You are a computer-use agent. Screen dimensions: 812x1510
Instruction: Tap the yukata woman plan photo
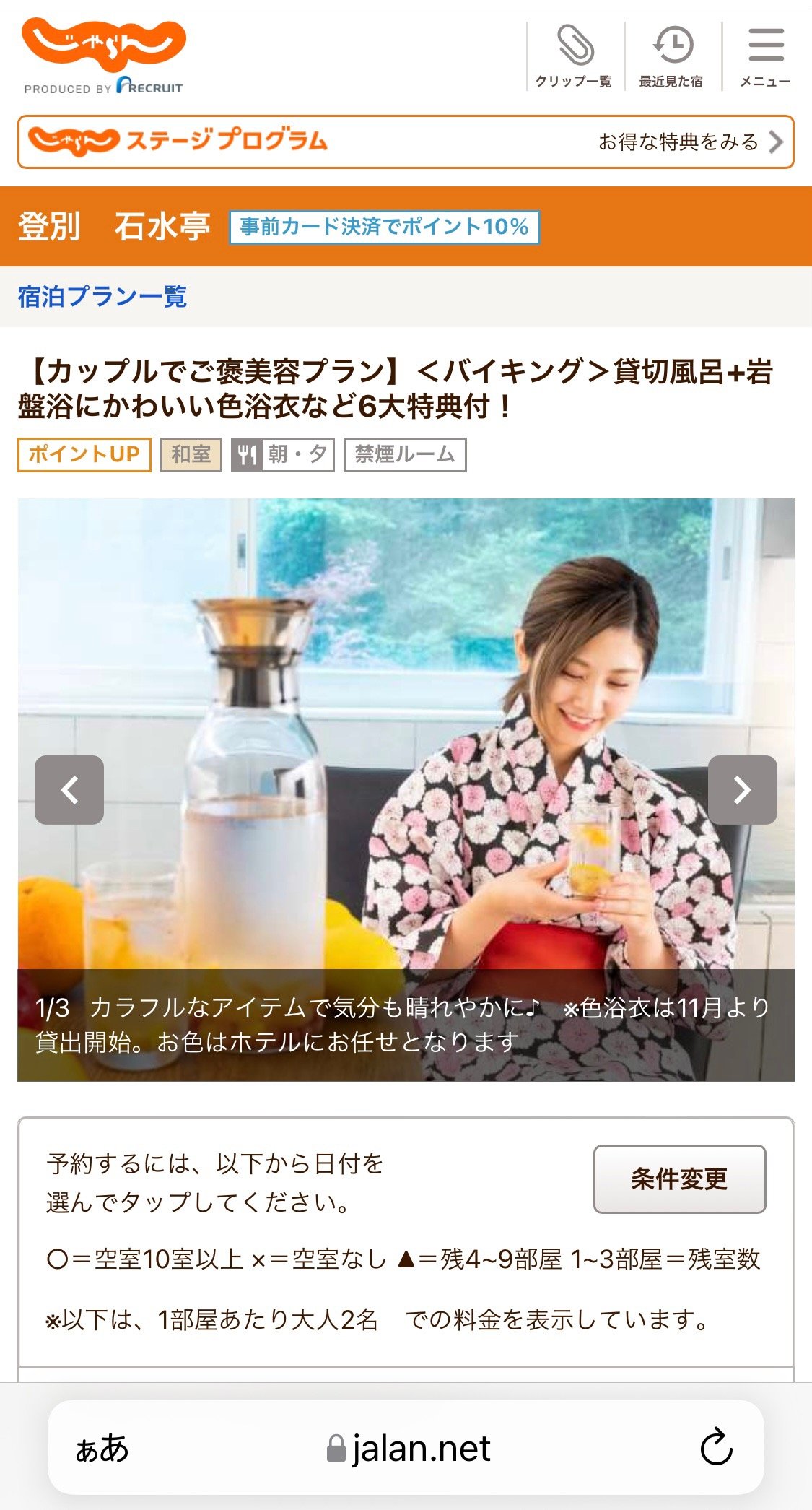(406, 789)
